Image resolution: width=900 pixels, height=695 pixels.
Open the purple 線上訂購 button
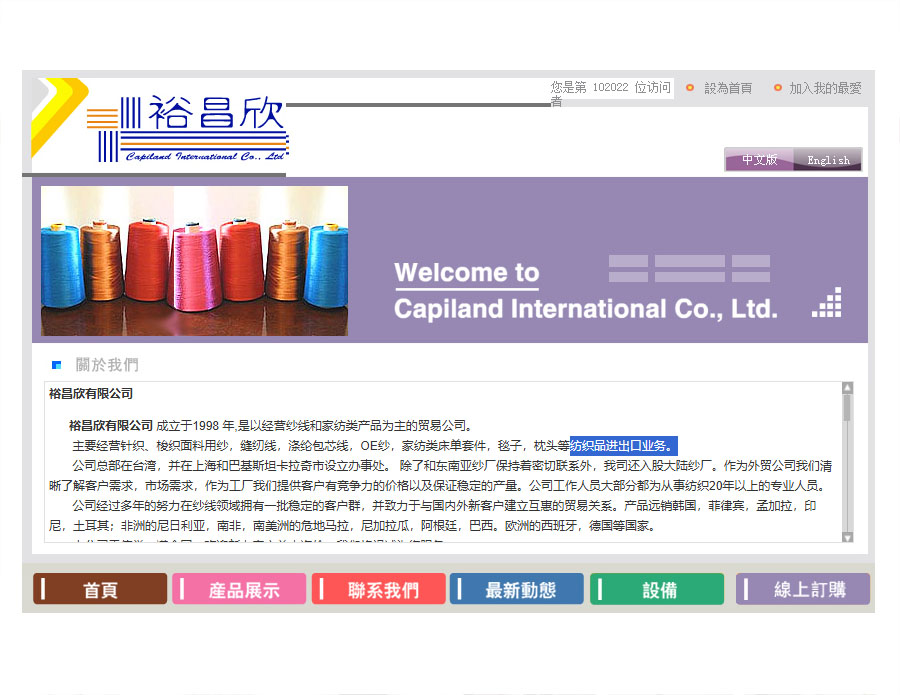tap(803, 589)
